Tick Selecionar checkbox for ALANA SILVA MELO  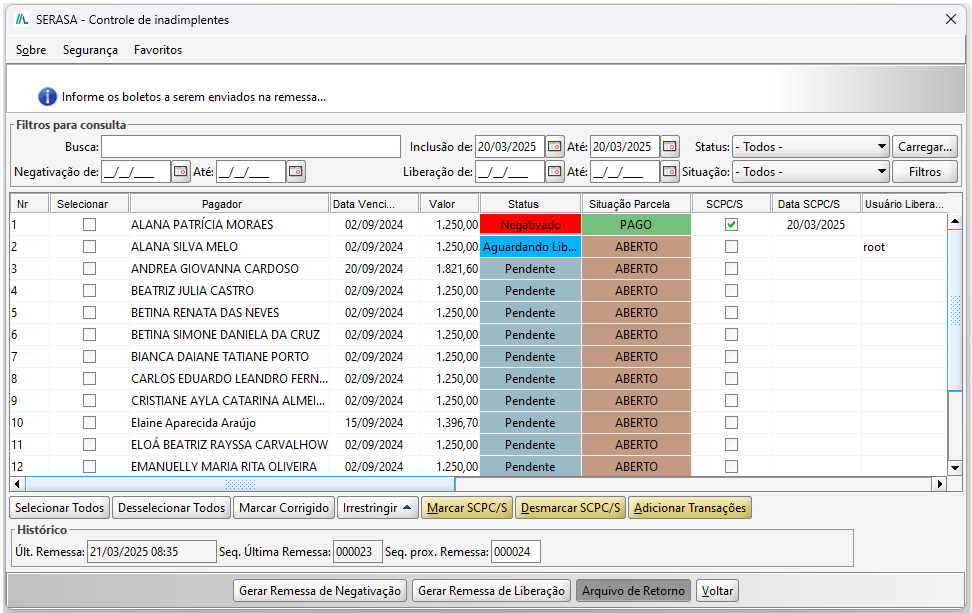[x=89, y=247]
